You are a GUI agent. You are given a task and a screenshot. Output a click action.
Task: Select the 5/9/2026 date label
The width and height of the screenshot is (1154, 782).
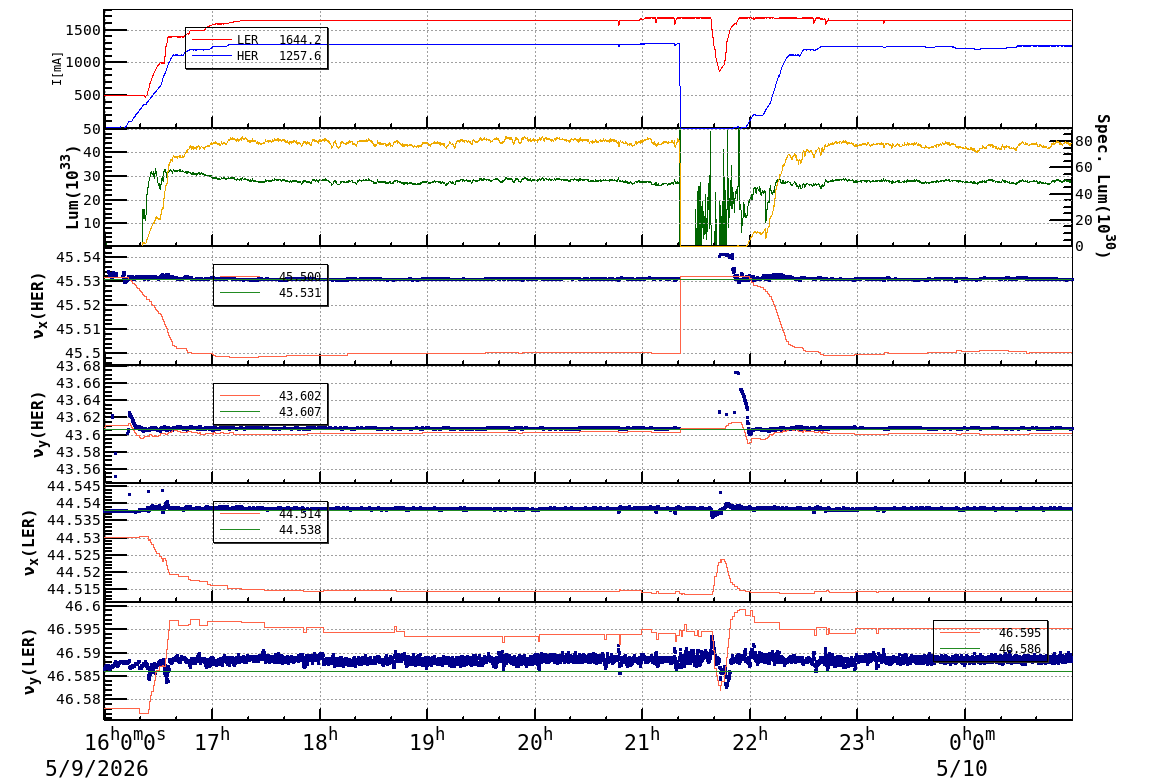(x=96, y=769)
